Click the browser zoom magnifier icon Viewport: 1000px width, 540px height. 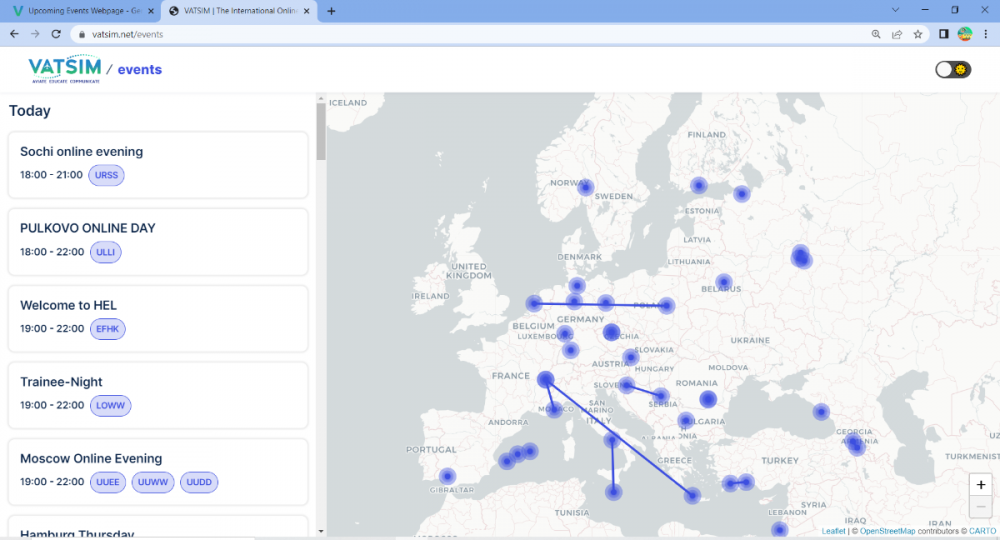pyautogui.click(x=876, y=34)
